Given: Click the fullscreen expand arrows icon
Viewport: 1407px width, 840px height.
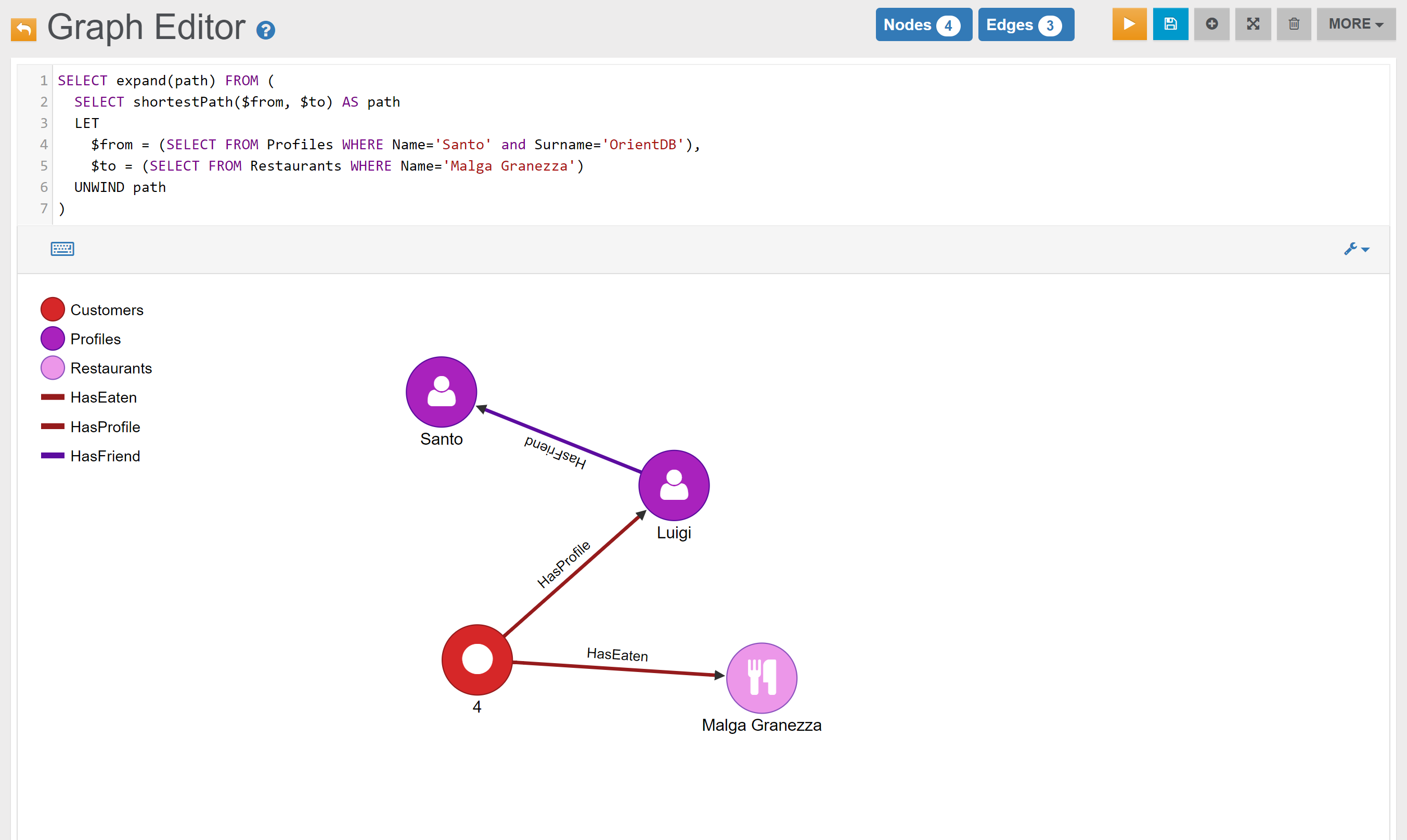Looking at the screenshot, I should tap(1253, 24).
